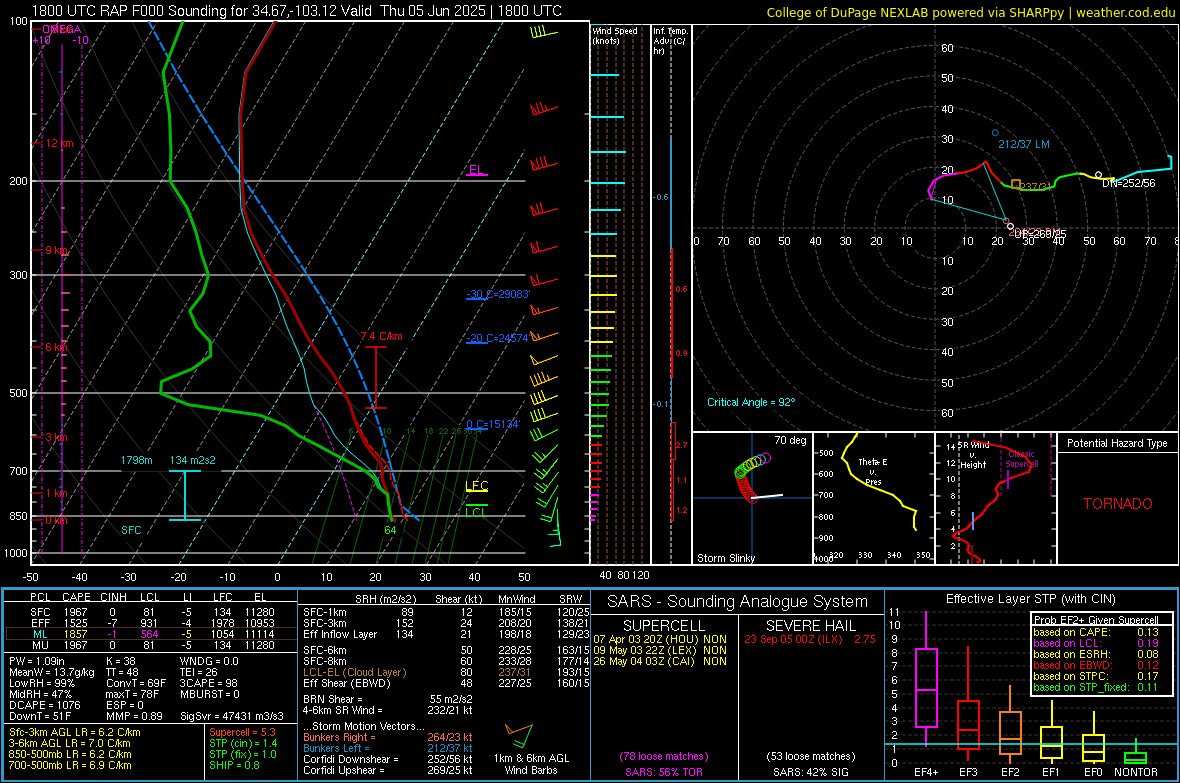Viewport: 1180px width, 783px height.
Task: Select 'Sfc-3km AGL LR = 6.2 C/km'
Action: 75,732
